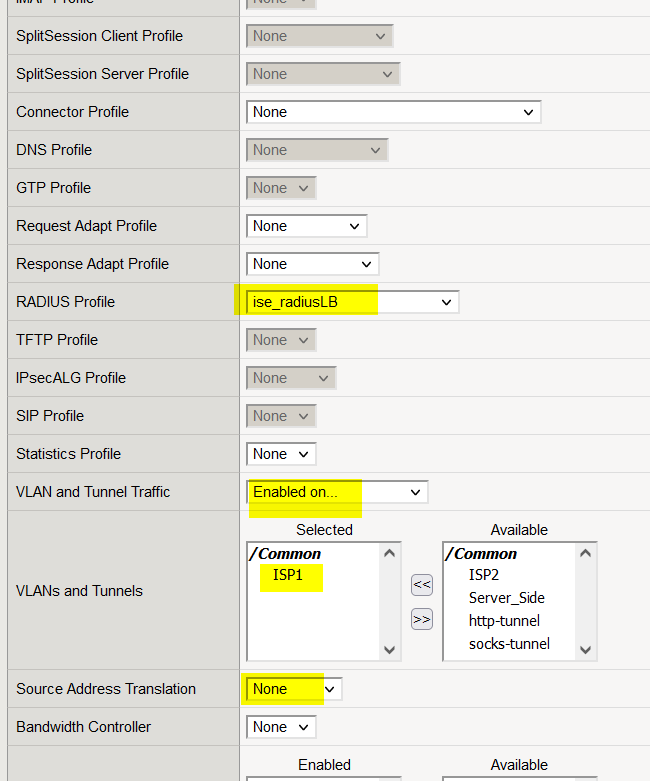Image resolution: width=650 pixels, height=781 pixels.
Task: Click the down arrow of Available list scrollbar
Action: tap(586, 650)
